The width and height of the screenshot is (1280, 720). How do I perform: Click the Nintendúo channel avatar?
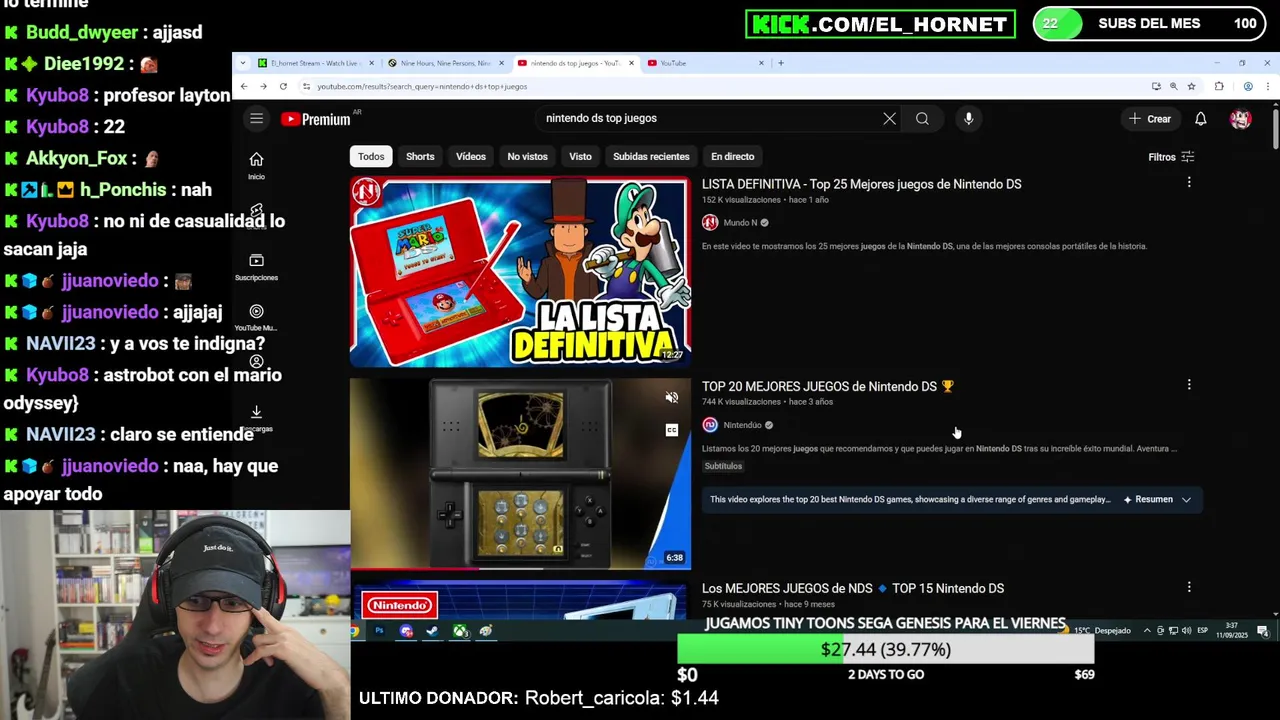710,425
